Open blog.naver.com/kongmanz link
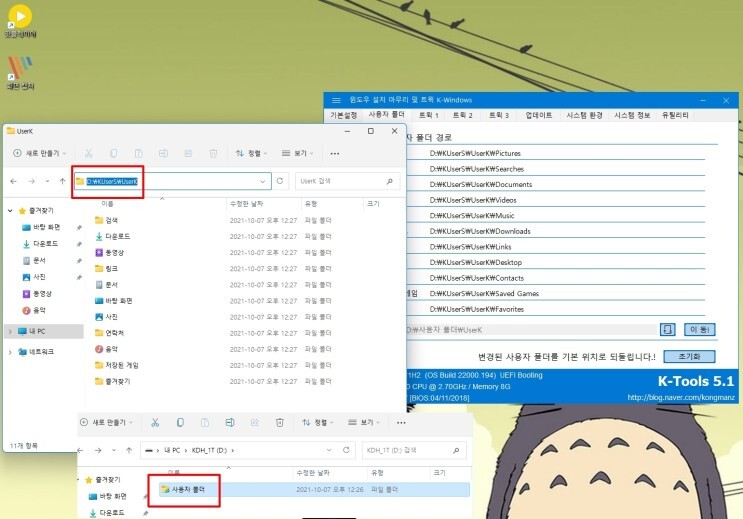This screenshot has width=743, height=519. click(x=681, y=397)
